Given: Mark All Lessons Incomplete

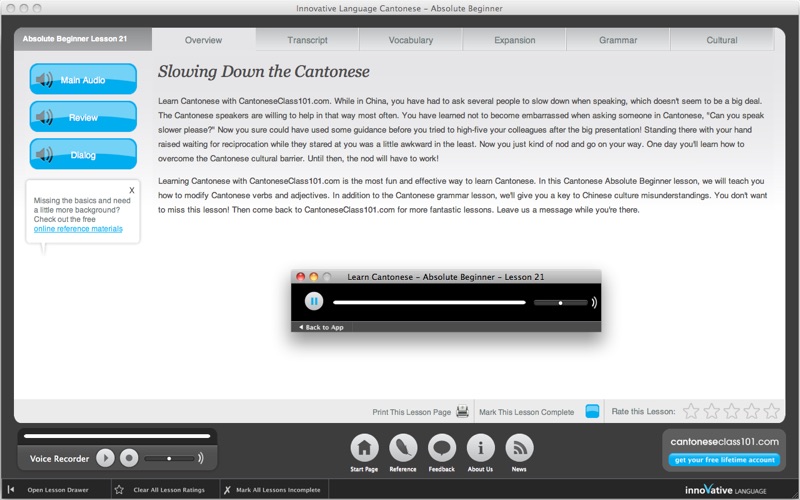Looking at the screenshot, I should pyautogui.click(x=278, y=490).
